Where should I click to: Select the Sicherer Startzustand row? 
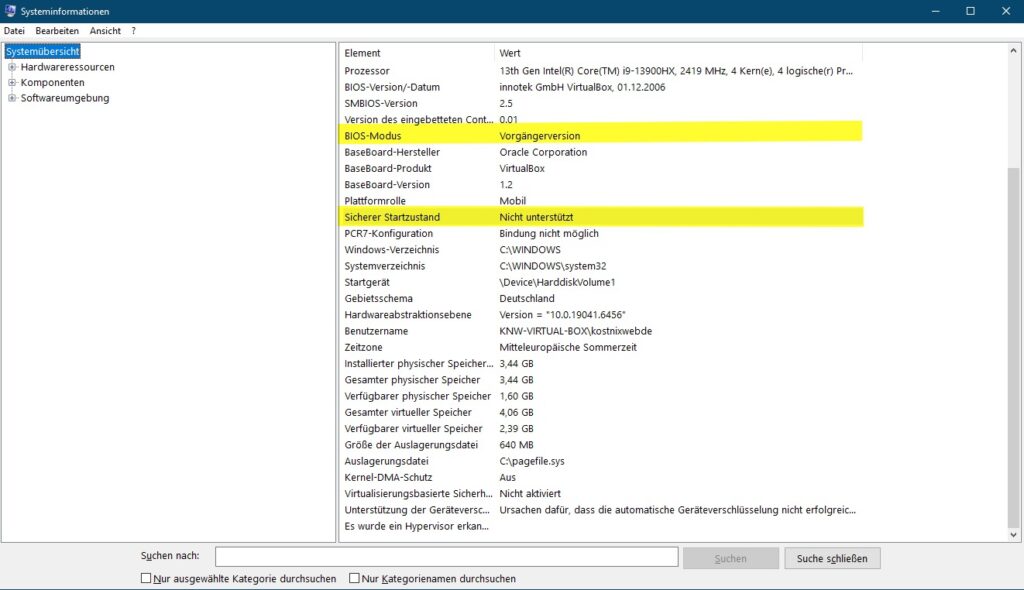coord(601,217)
